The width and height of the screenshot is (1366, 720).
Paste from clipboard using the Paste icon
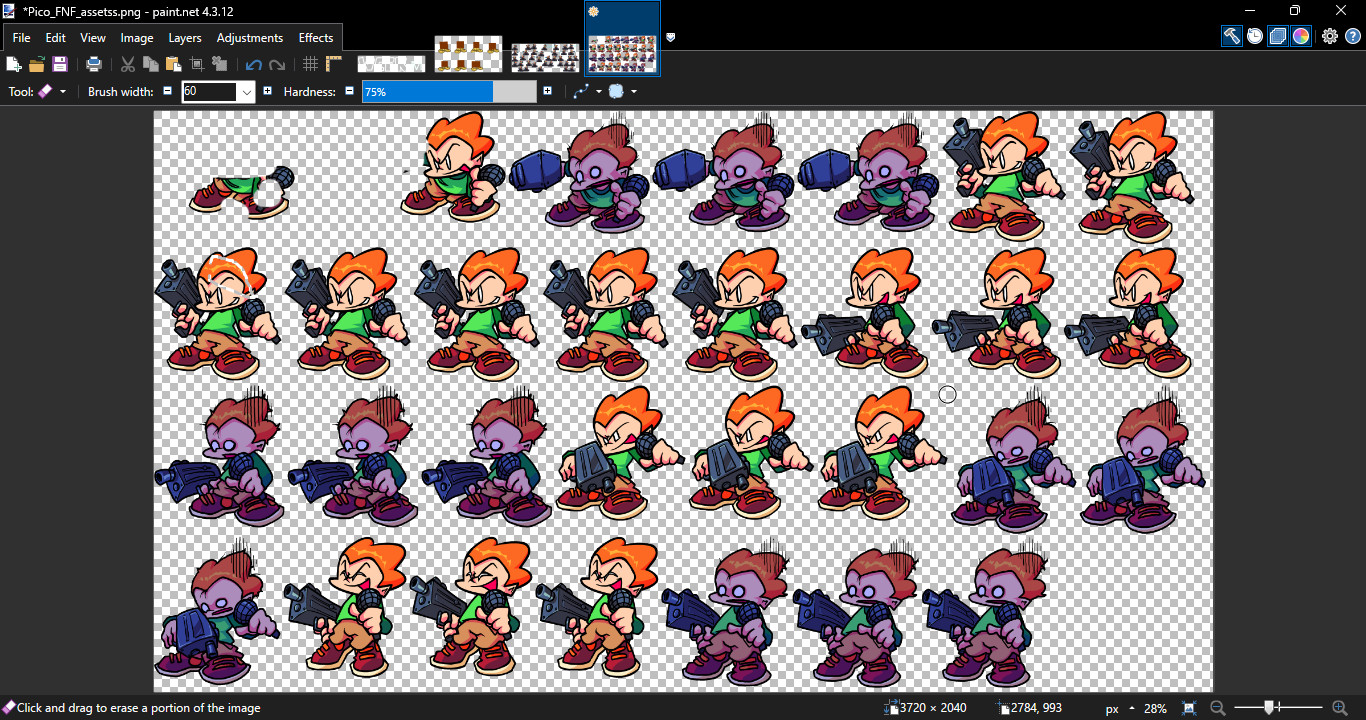click(x=174, y=64)
